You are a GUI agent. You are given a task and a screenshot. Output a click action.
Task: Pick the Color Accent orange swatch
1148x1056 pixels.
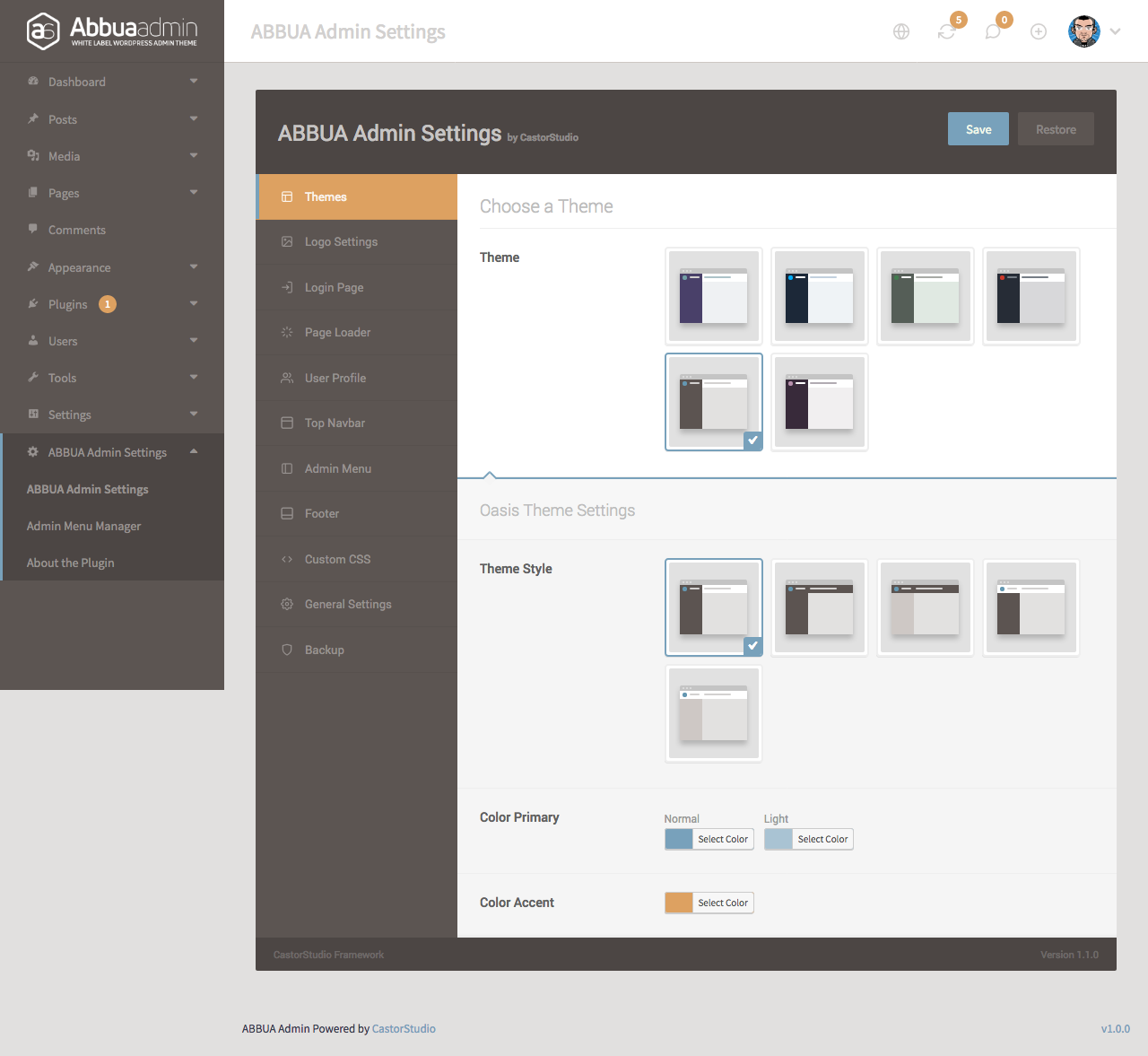tap(679, 903)
